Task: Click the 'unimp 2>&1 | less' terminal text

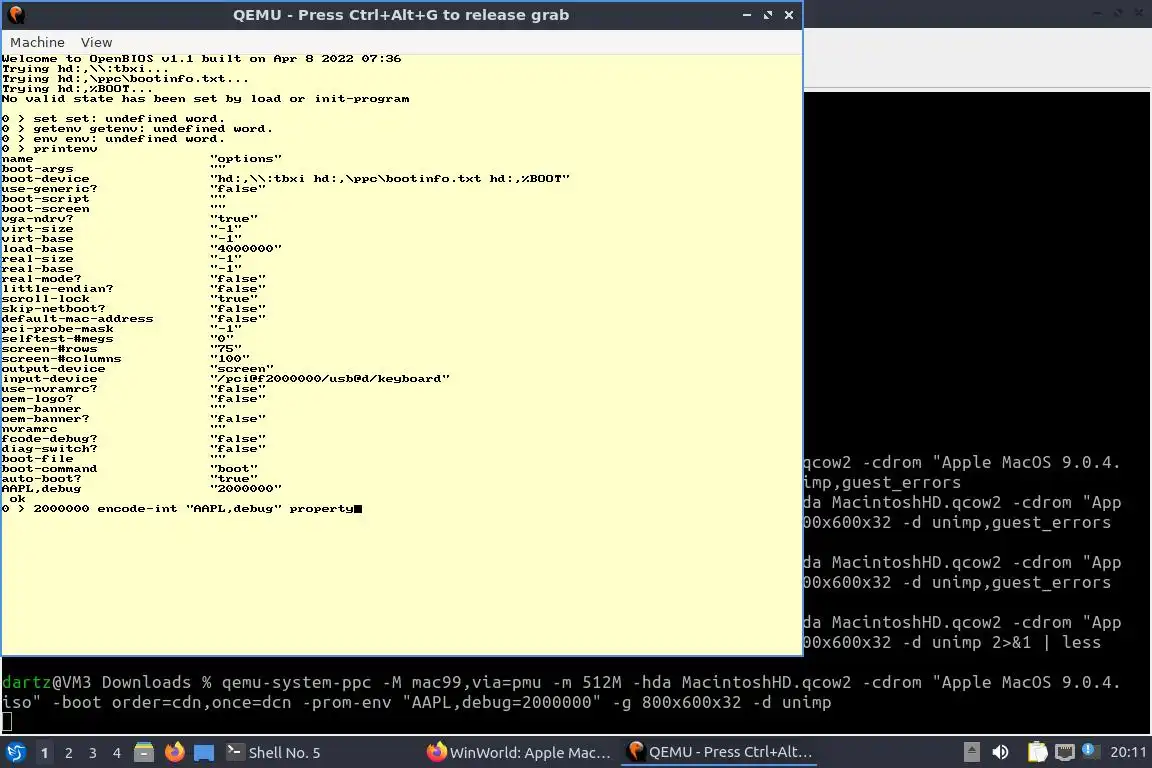Action: pos(1016,642)
